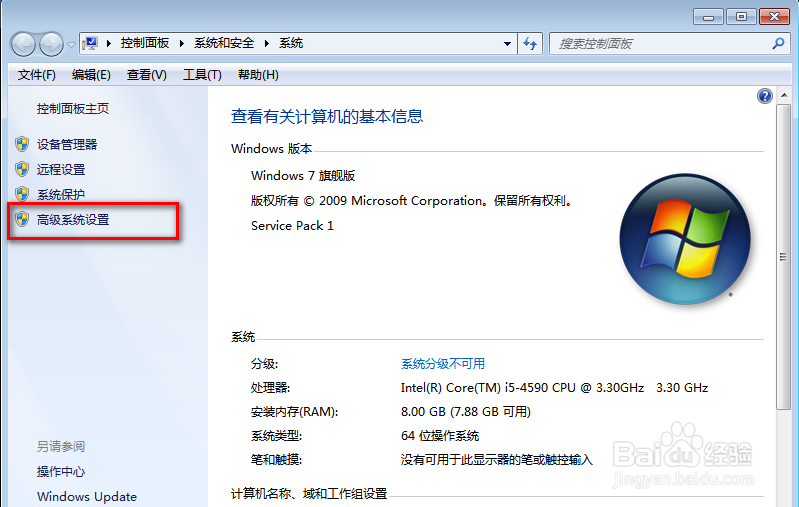Click the magnifier search icon
Viewport: 799px width, 507px height.
(x=778, y=44)
